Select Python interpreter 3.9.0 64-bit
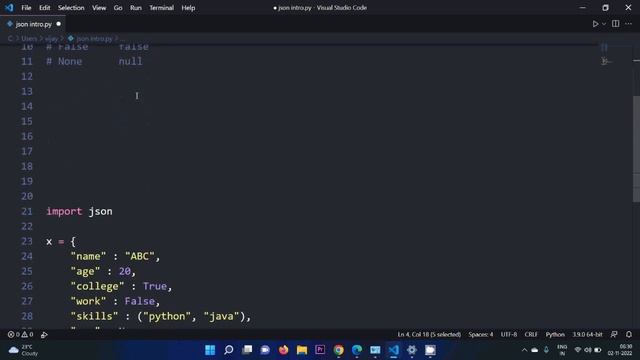The width and height of the screenshot is (640, 360). 587,334
